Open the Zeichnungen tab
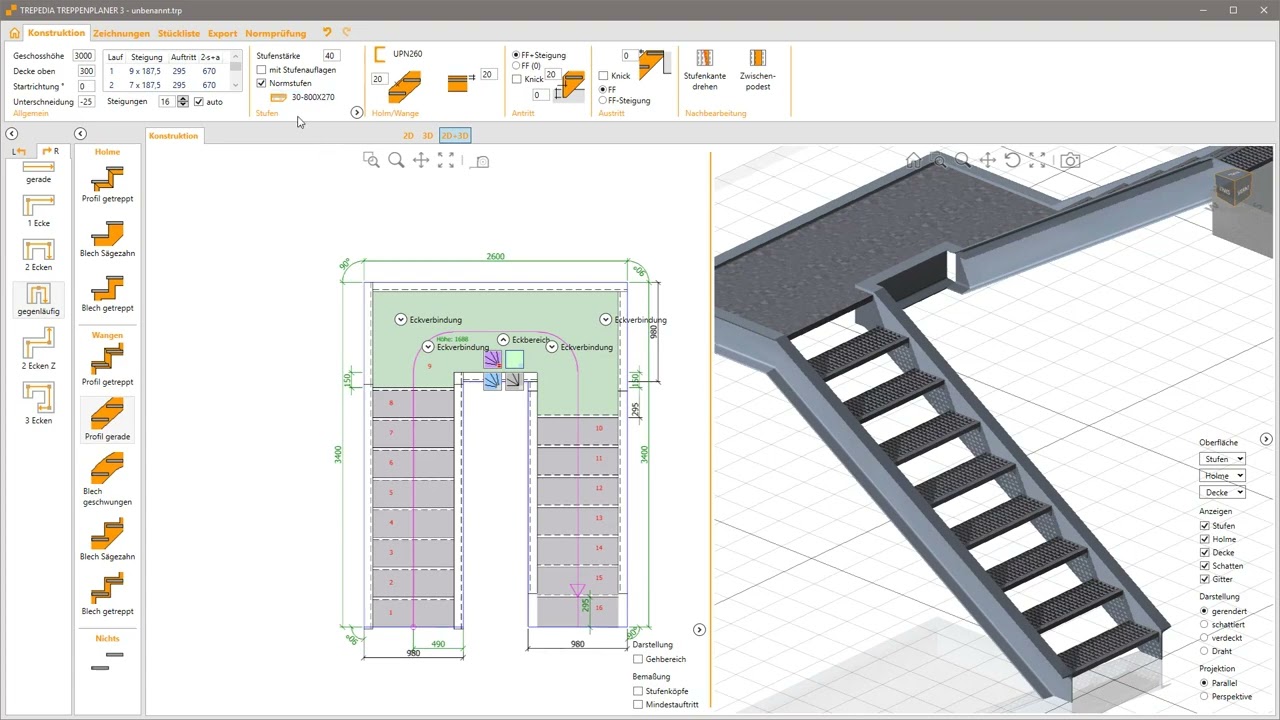The width and height of the screenshot is (1280, 720). [121, 34]
